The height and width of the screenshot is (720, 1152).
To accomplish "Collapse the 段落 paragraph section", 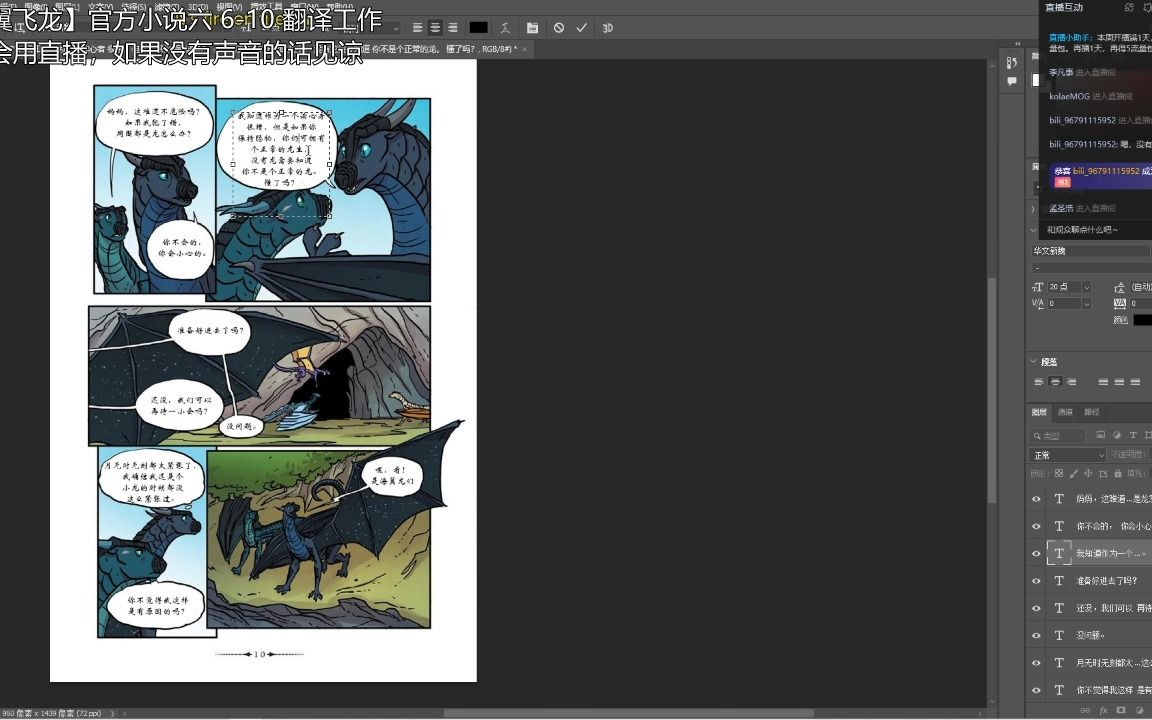I will pos(1034,361).
